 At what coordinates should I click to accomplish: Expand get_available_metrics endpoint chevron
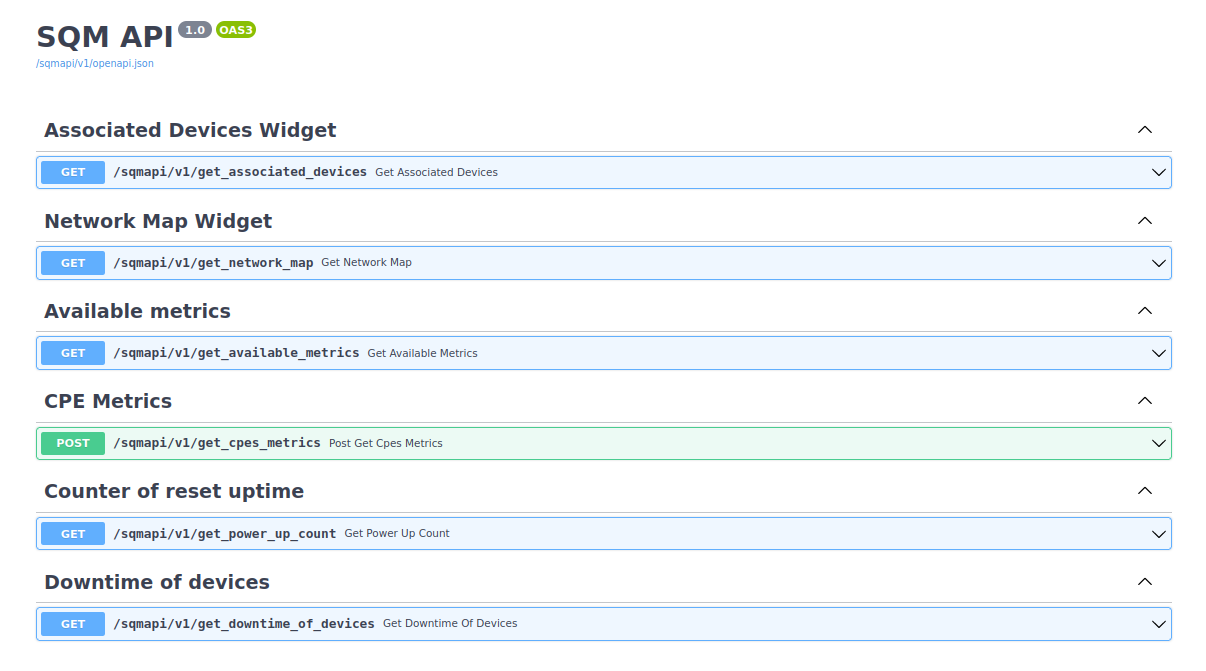[x=1158, y=353]
